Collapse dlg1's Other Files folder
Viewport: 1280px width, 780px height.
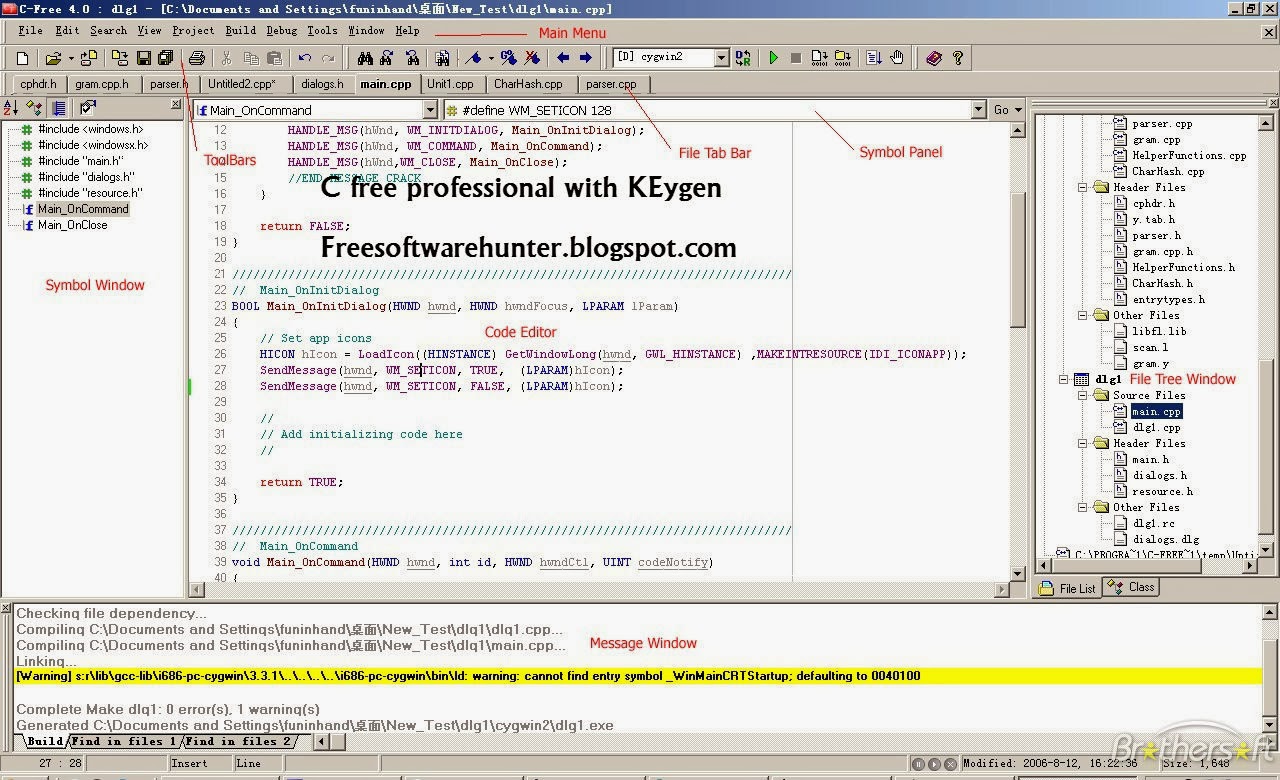[x=1084, y=507]
